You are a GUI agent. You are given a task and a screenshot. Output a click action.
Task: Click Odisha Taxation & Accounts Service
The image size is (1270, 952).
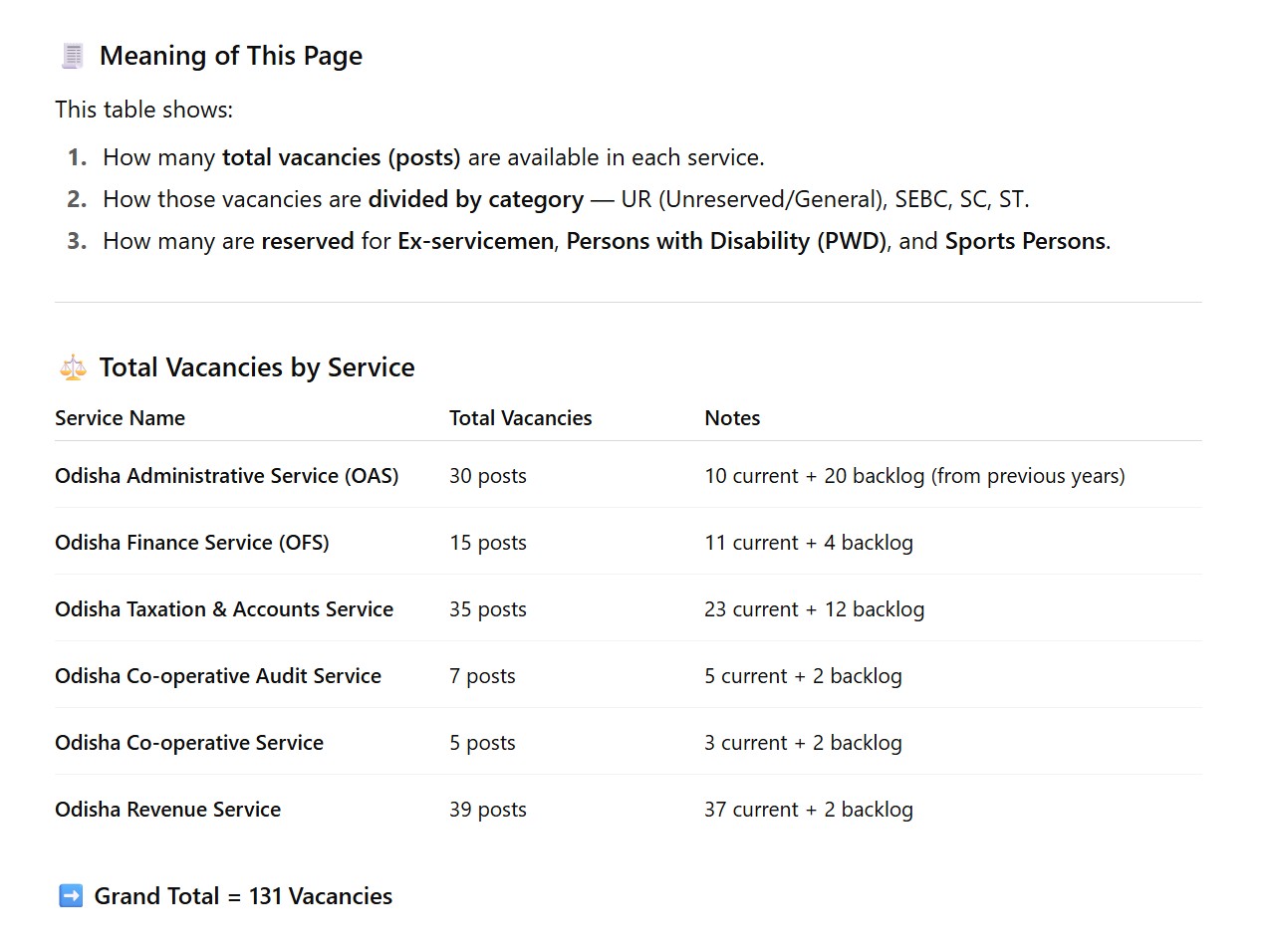(x=224, y=609)
